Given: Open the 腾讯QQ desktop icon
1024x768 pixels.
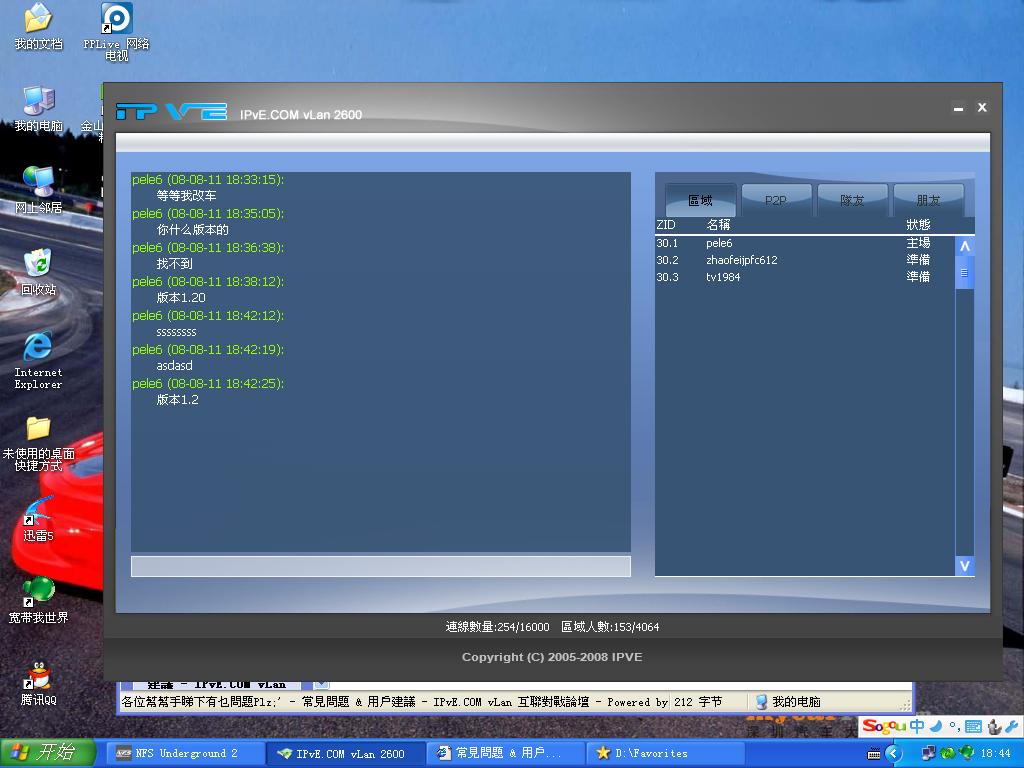Looking at the screenshot, I should click(38, 677).
